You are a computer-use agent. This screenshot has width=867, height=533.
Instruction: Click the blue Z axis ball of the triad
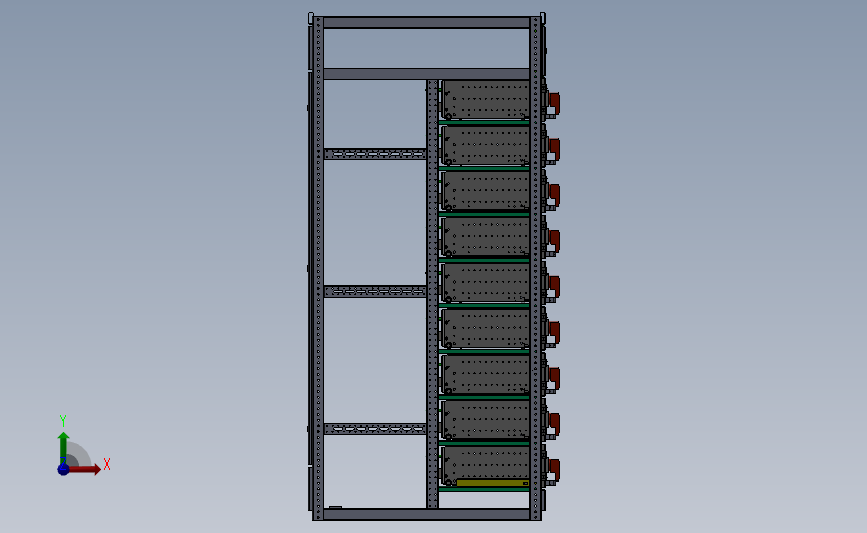coord(63,469)
